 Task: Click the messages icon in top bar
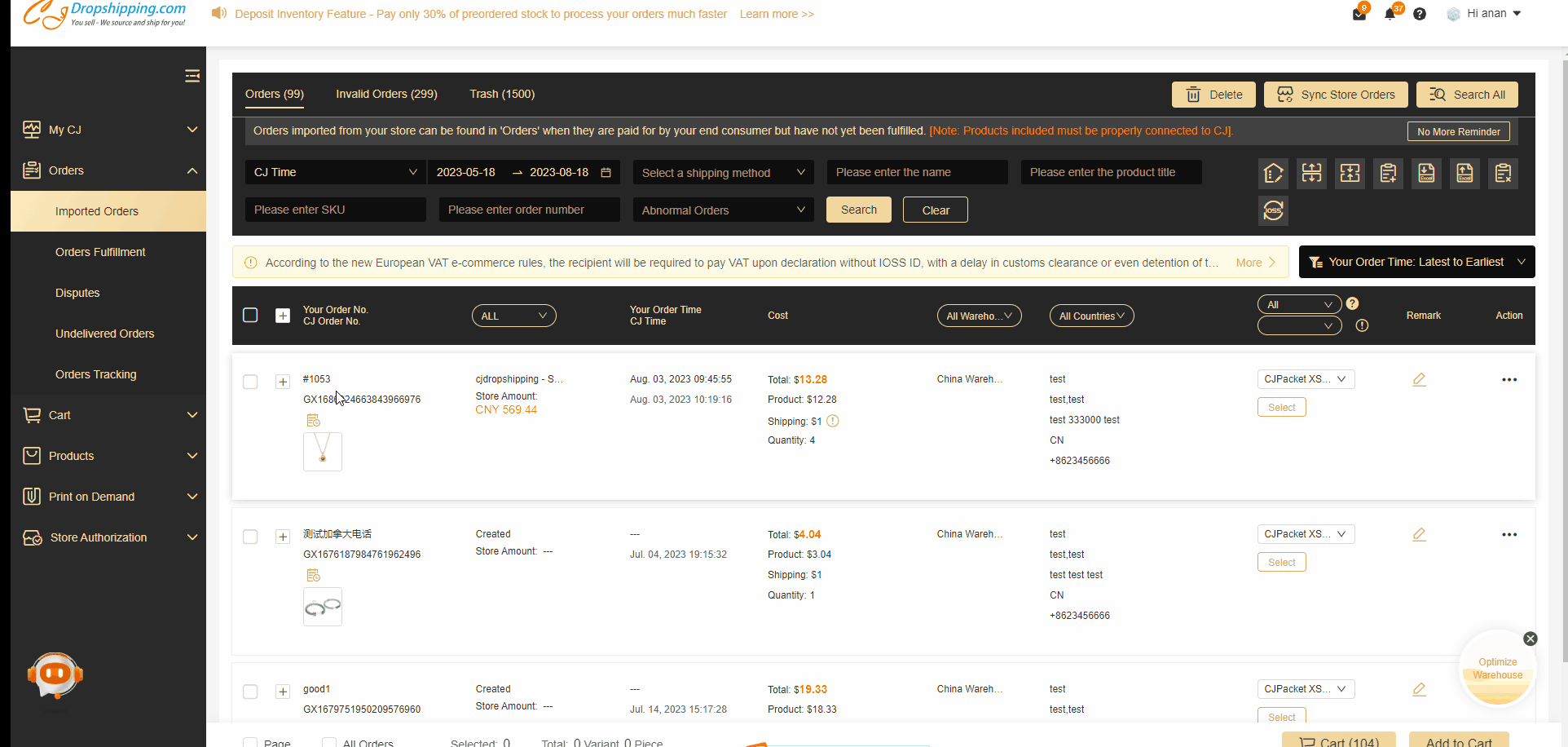pyautogui.click(x=1359, y=14)
